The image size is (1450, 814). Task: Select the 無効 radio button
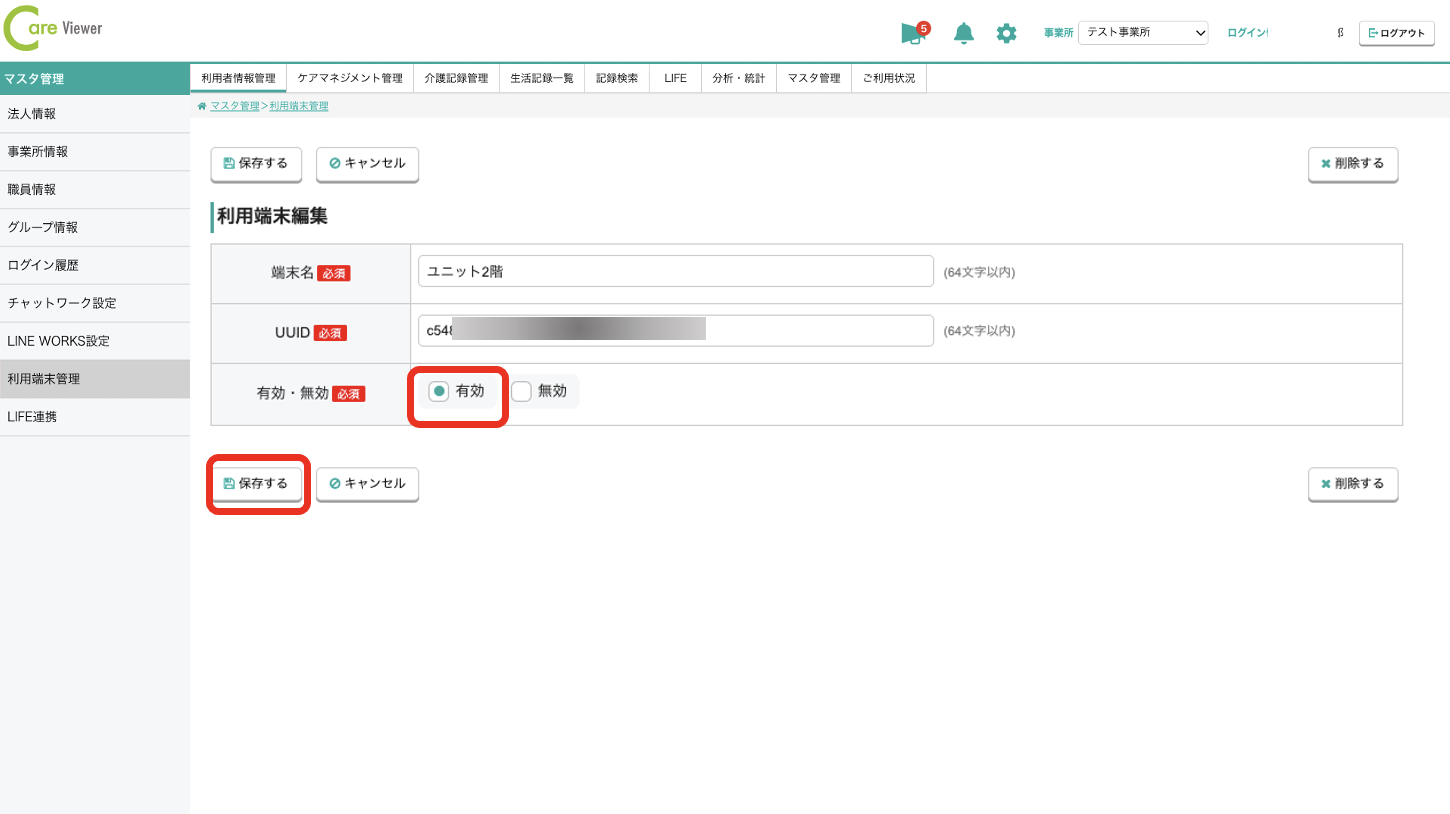(522, 392)
